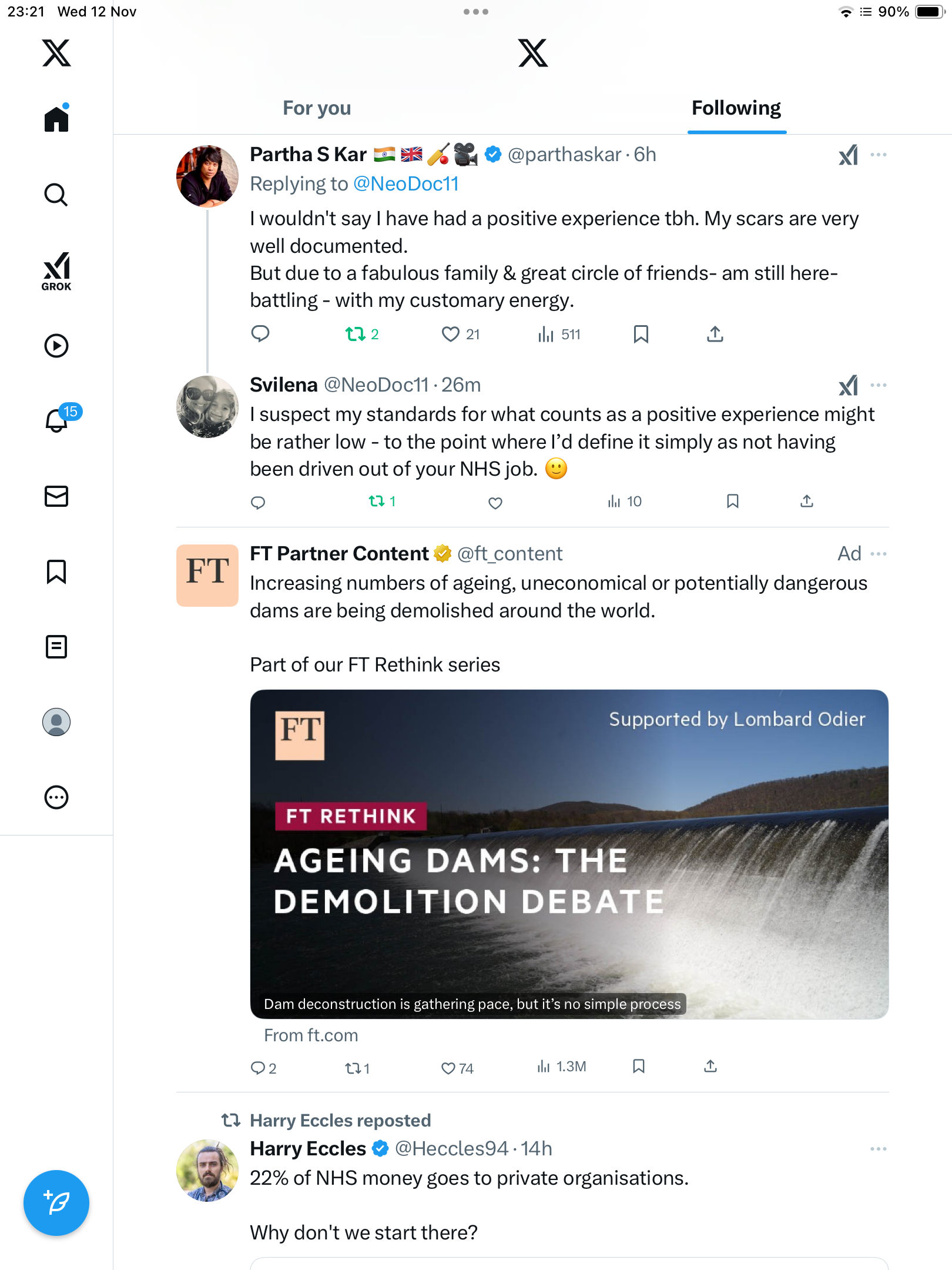This screenshot has width=952, height=1270.
Task: Open the Search page in sidebar
Action: (56, 195)
